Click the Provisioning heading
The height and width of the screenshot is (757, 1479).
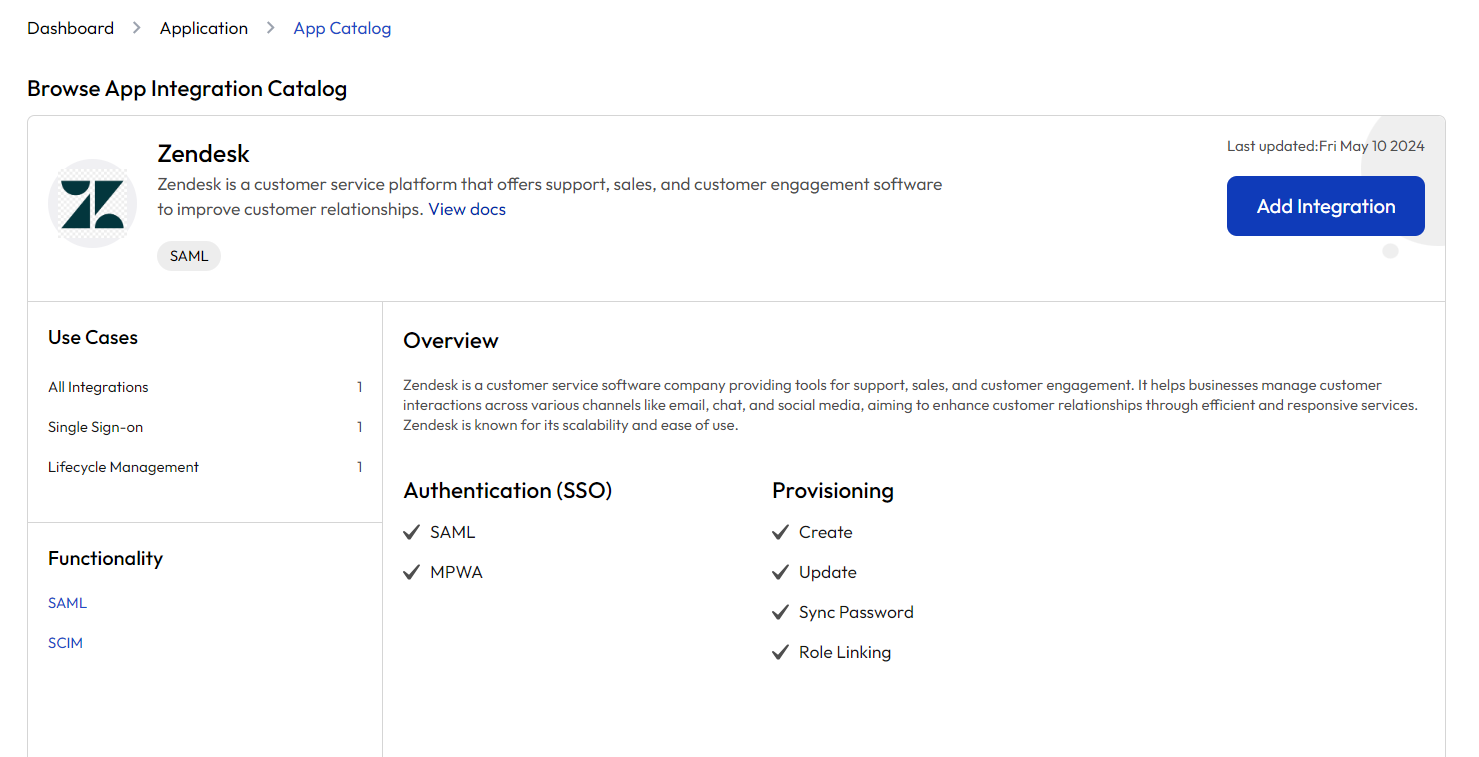(x=833, y=491)
